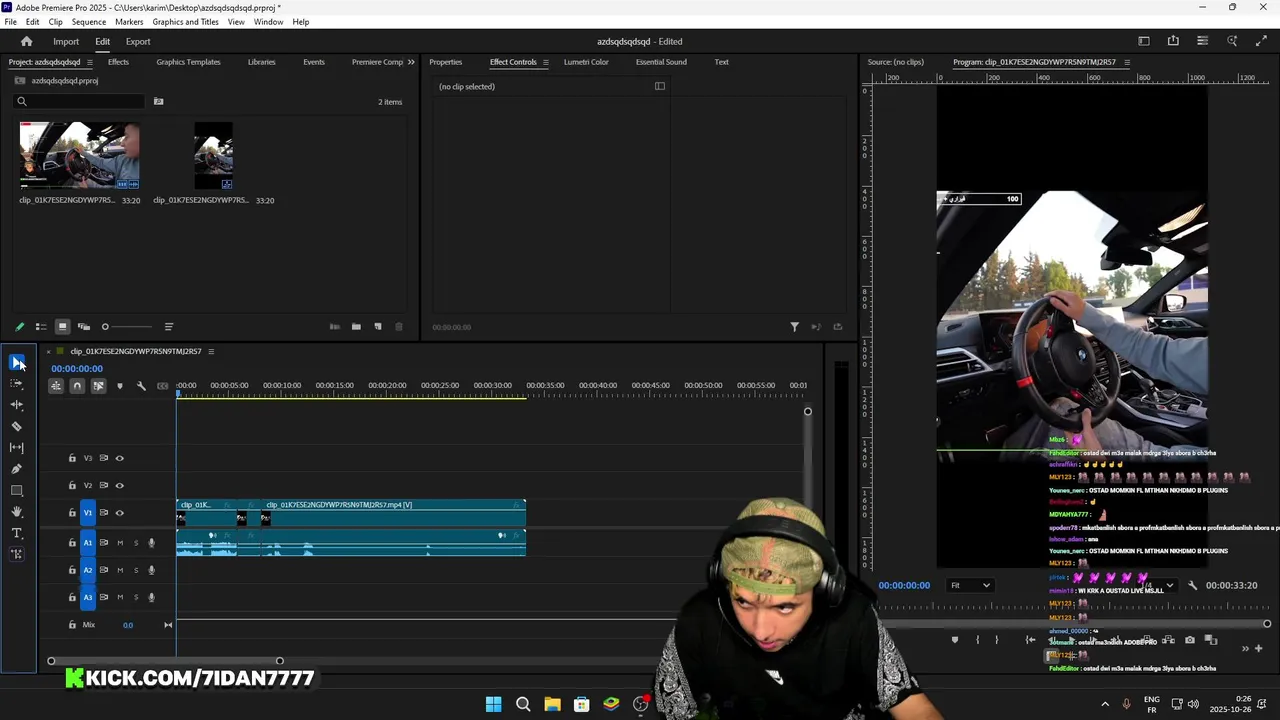
Task: Solo audio track A2
Action: pos(136,570)
